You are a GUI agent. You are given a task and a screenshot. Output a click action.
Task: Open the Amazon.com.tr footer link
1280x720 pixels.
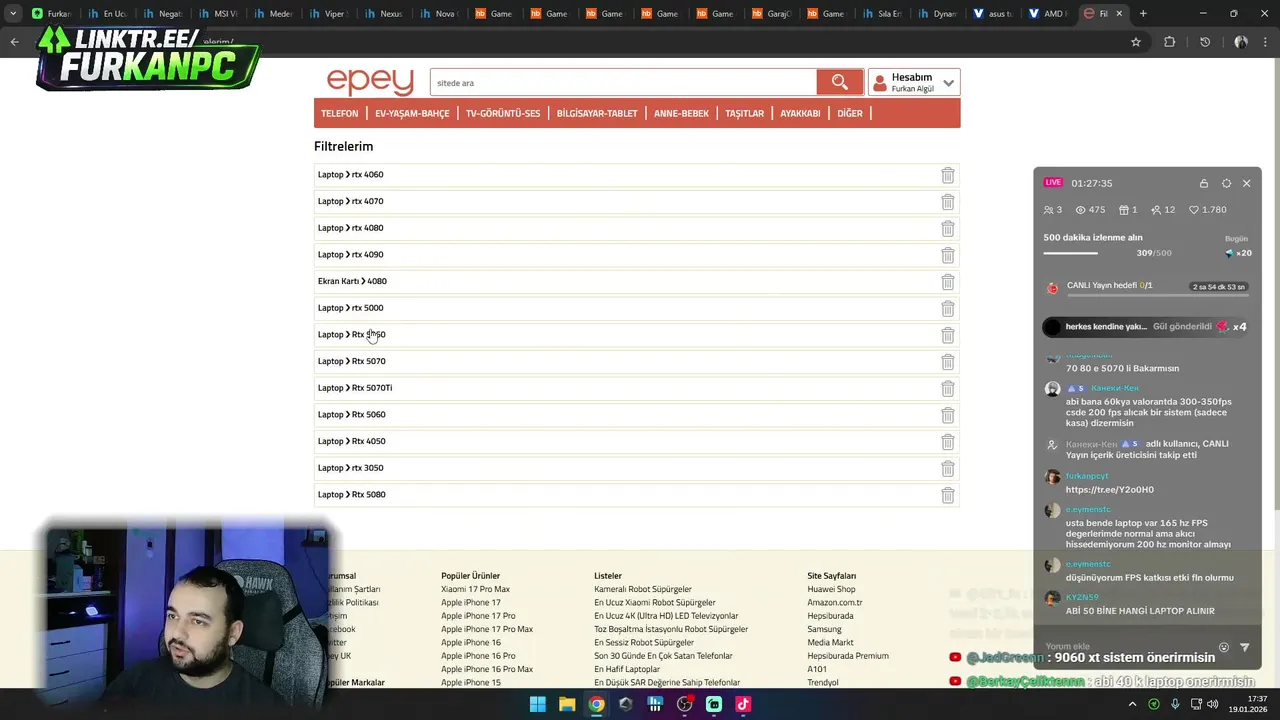(x=835, y=603)
